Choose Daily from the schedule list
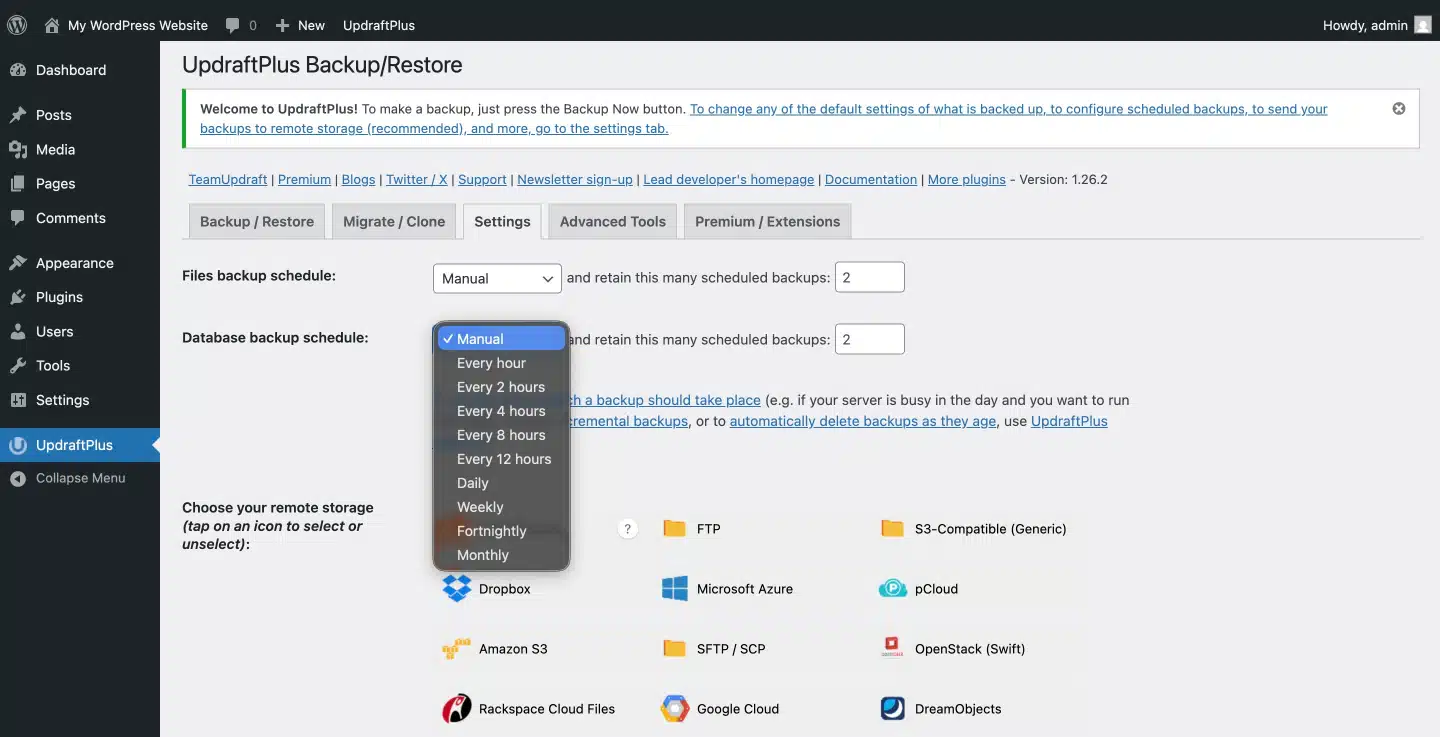 point(501,483)
